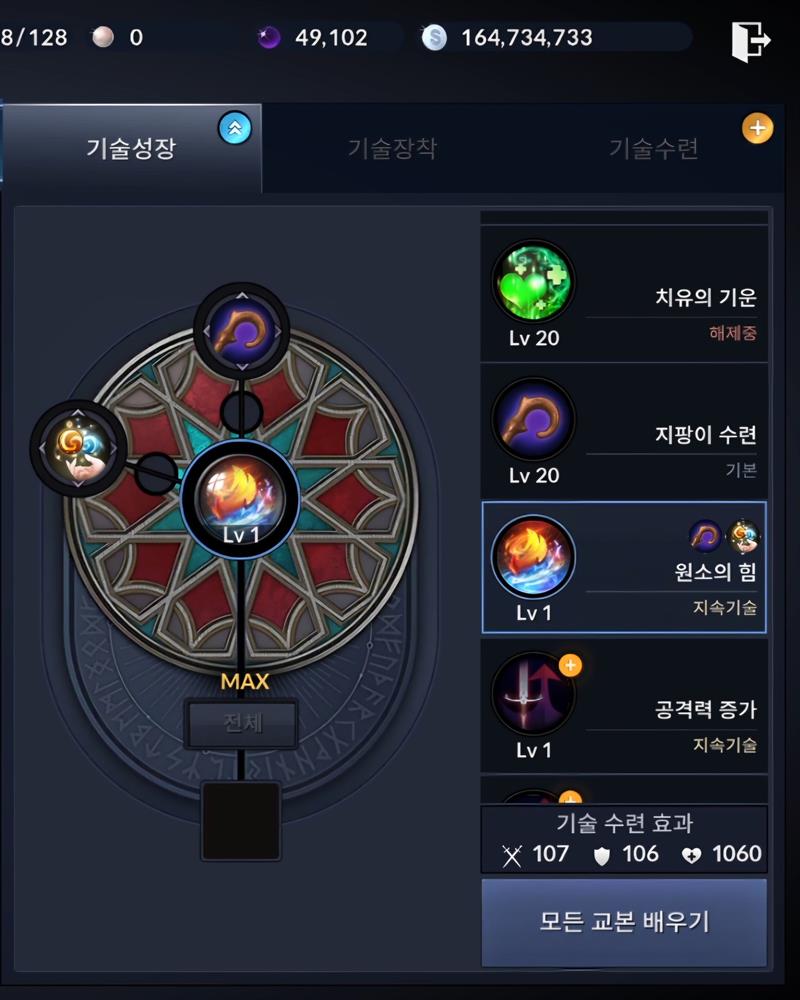This screenshot has height=1000, width=800.
Task: Click the yellow plus on 기술수련 tab
Action: pyautogui.click(x=757, y=128)
